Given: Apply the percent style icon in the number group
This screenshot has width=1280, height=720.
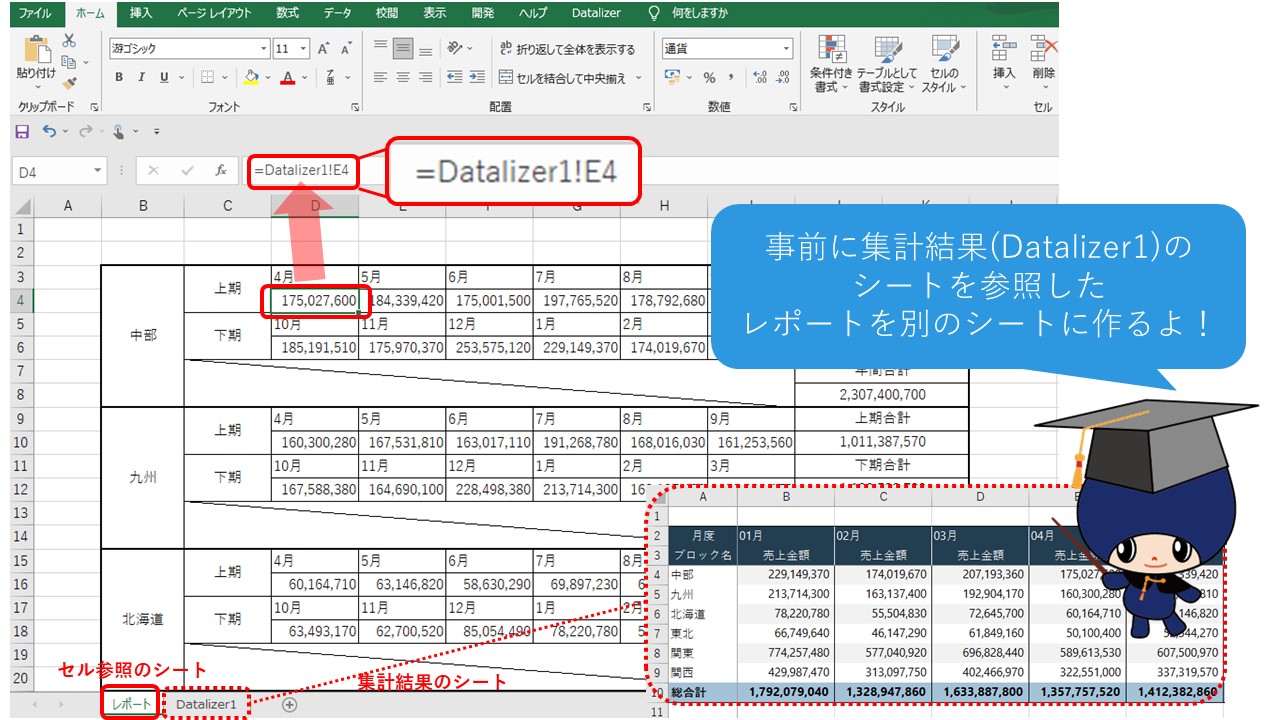Looking at the screenshot, I should [709, 78].
